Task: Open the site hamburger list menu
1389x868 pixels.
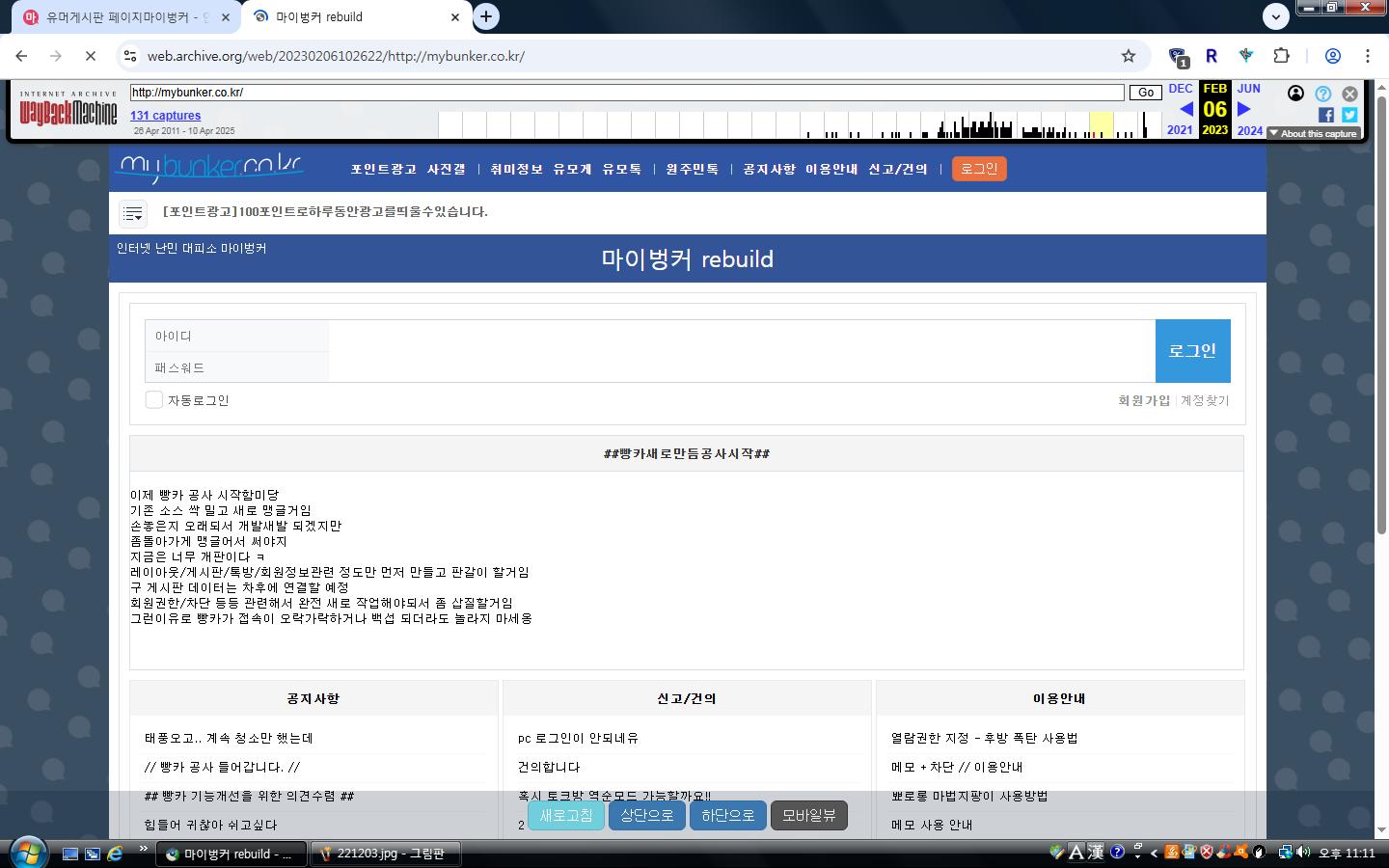Action: point(133,213)
